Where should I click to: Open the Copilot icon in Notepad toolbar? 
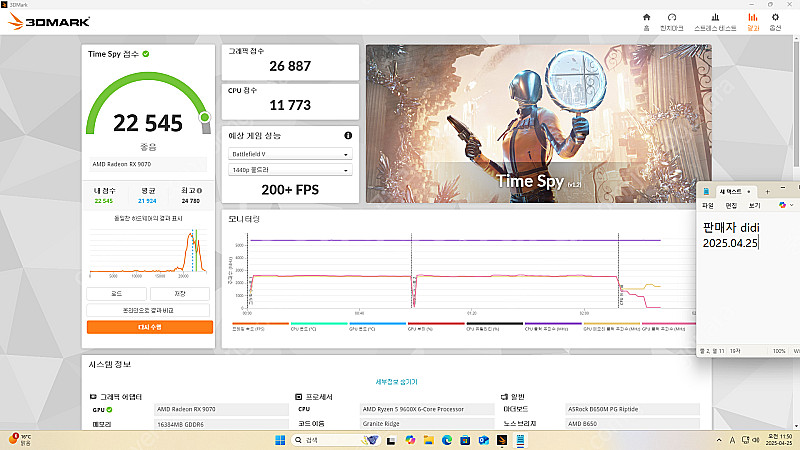pyautogui.click(x=782, y=205)
